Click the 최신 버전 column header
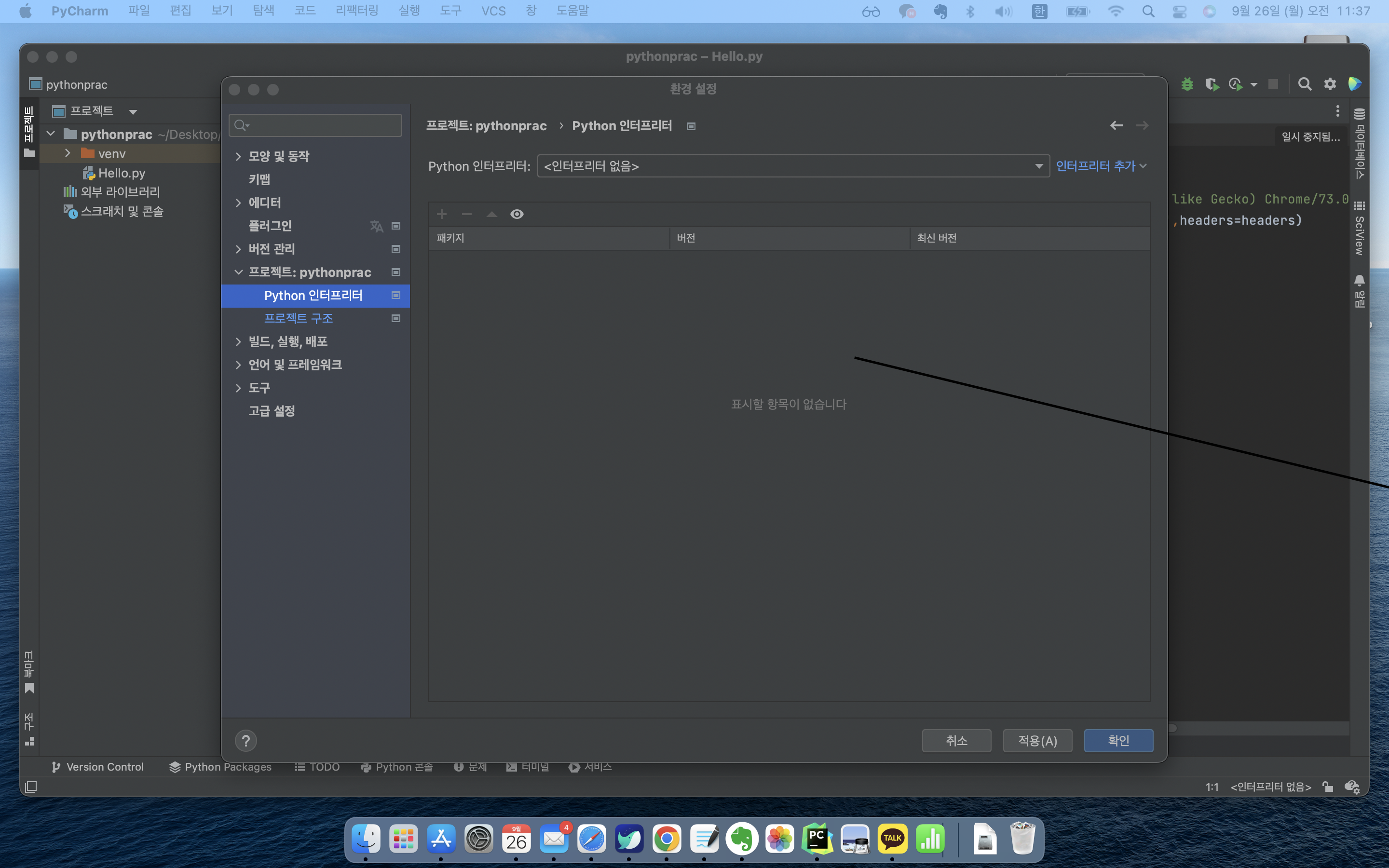This screenshot has width=1389, height=868. coord(1030,238)
